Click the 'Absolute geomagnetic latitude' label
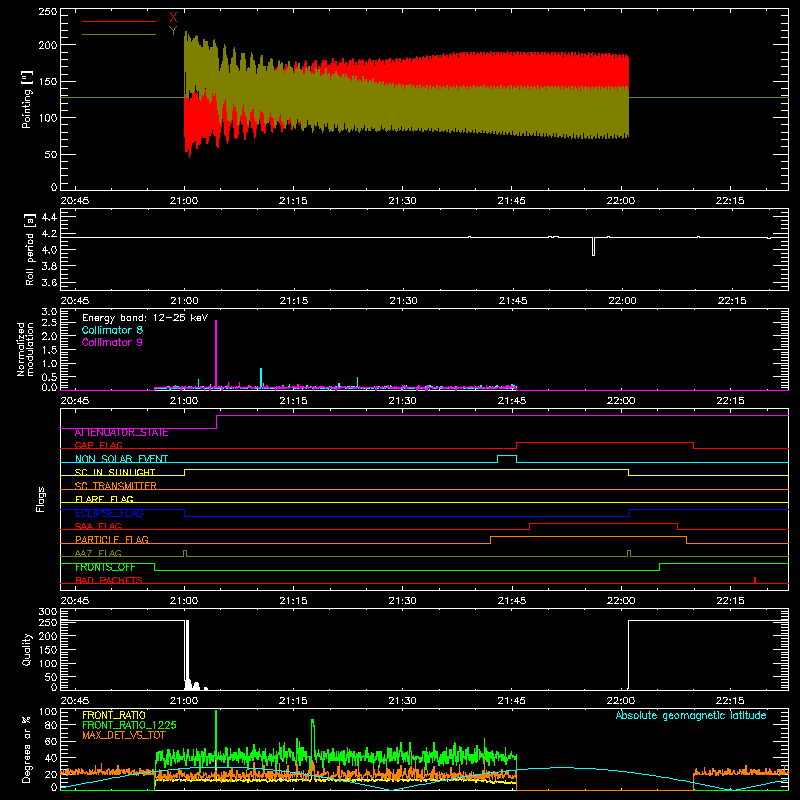800x800 pixels. (691, 715)
